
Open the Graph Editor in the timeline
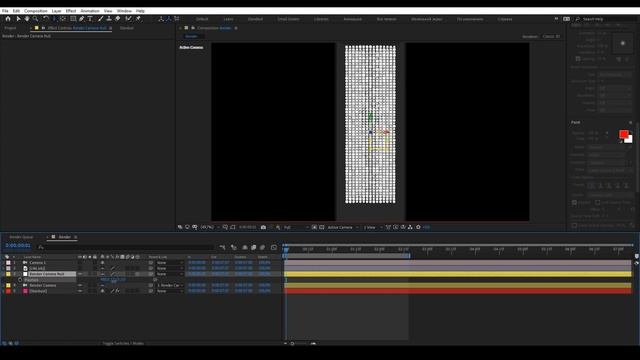(274, 247)
